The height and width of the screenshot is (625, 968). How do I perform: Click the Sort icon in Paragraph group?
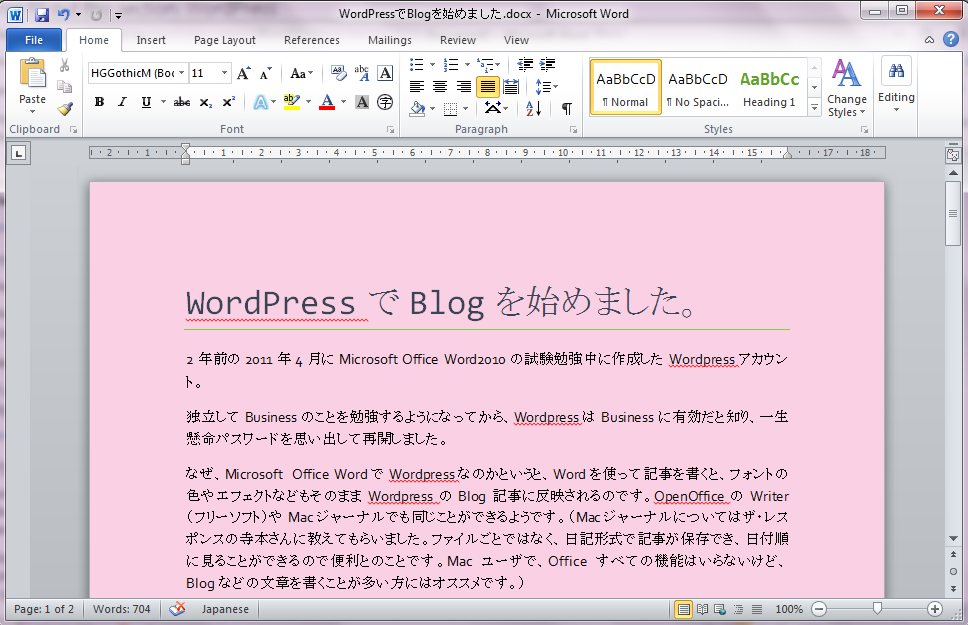[533, 108]
